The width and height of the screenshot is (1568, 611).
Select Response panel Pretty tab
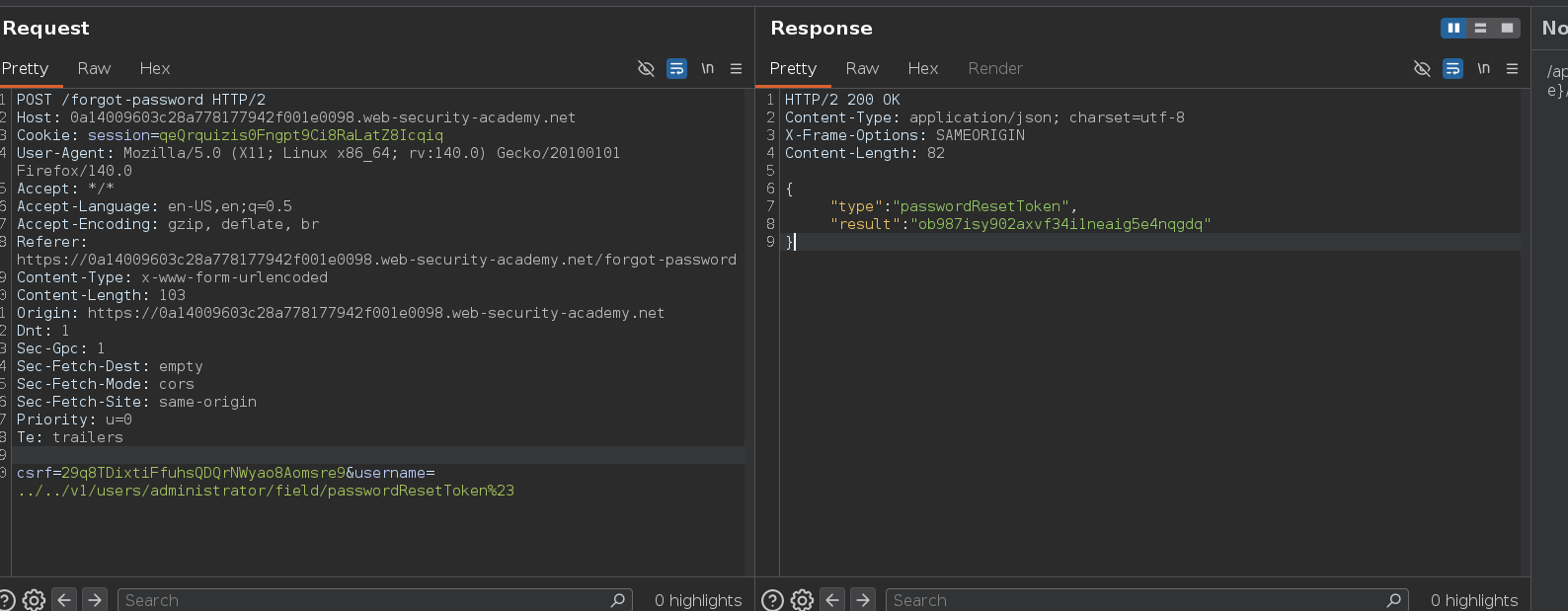[793, 68]
